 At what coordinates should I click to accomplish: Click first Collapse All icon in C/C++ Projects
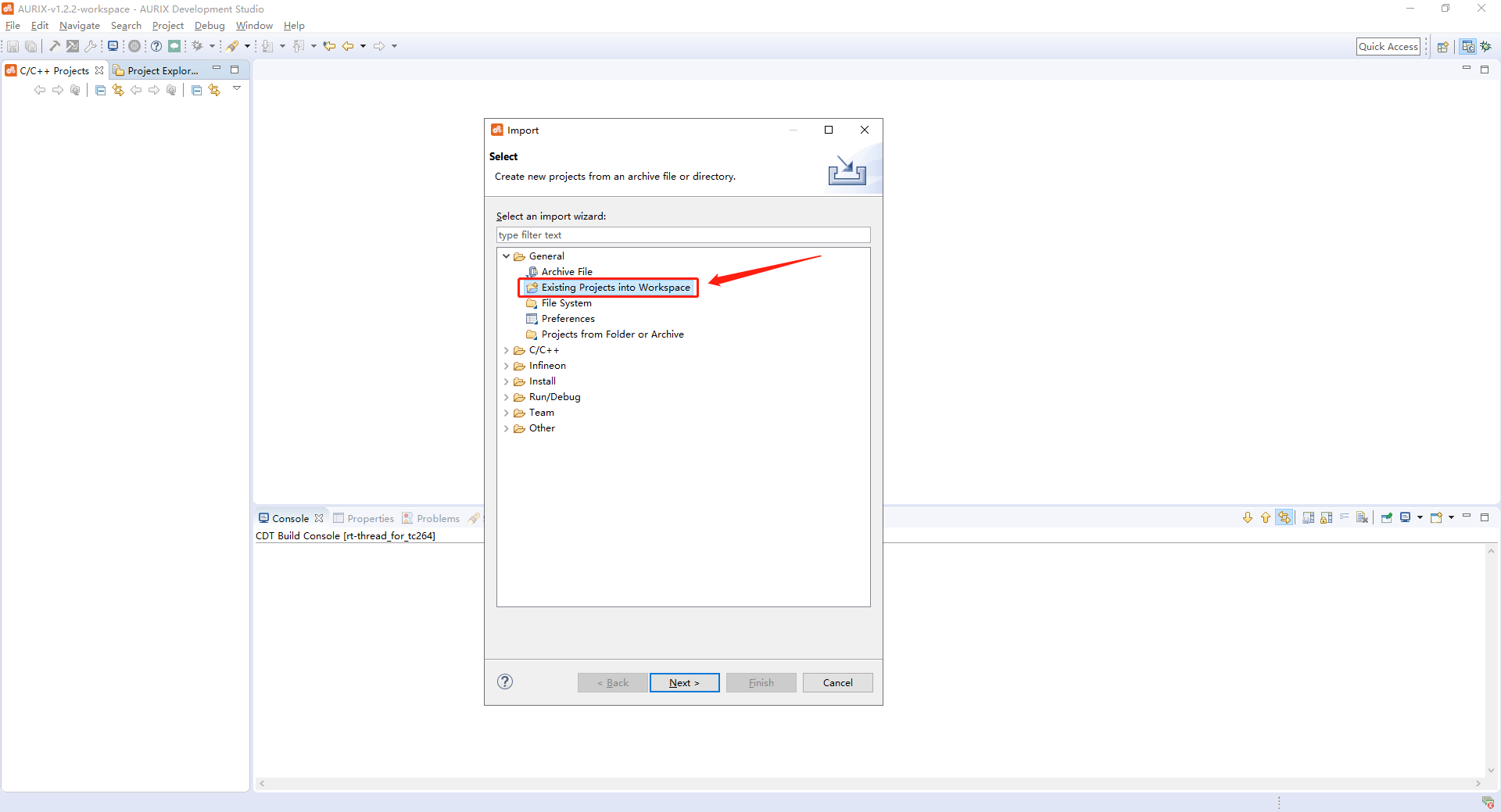[100, 91]
